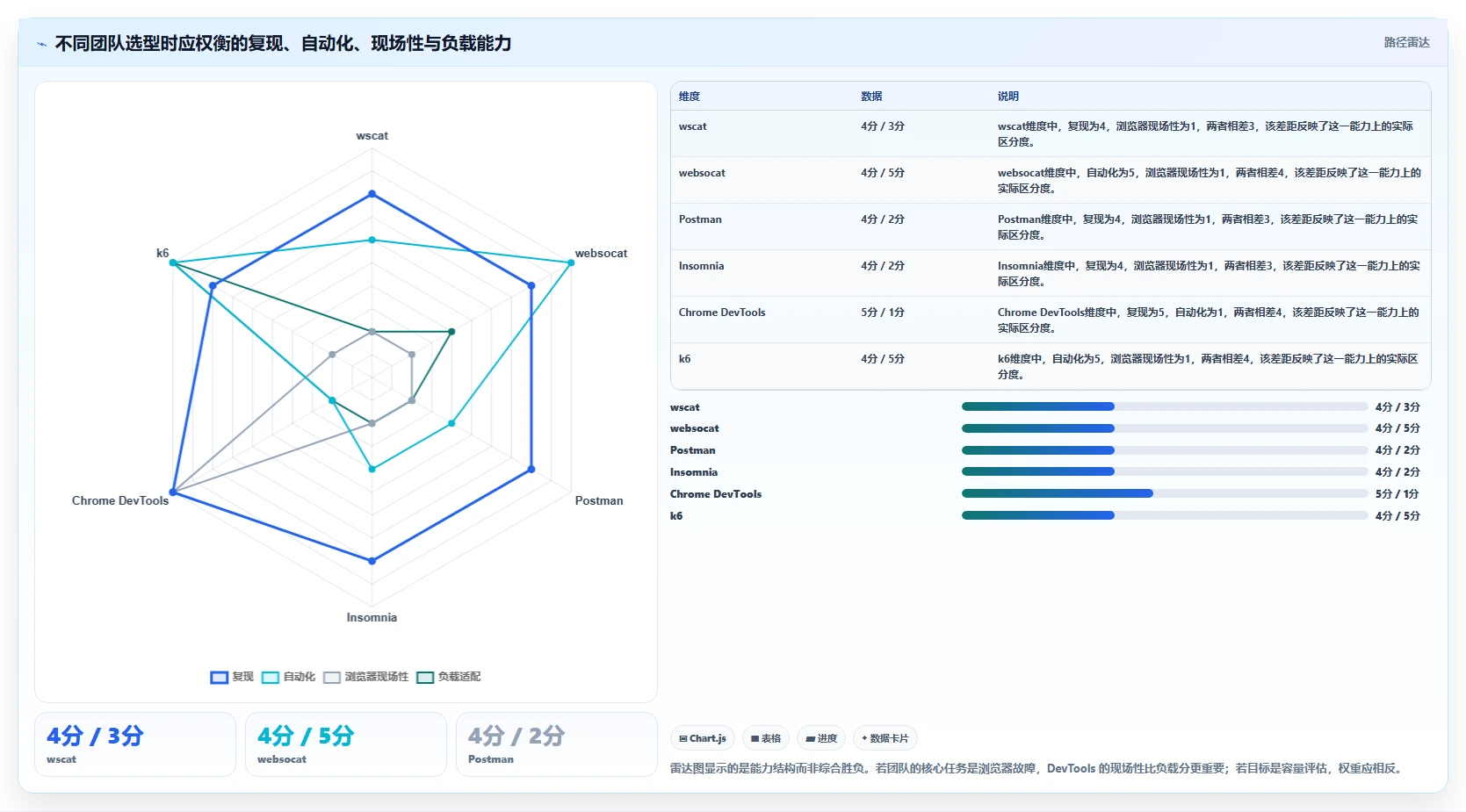The image size is (1466, 812).
Task: Click the Chrome DevTools axis label on the radar
Action: (120, 501)
